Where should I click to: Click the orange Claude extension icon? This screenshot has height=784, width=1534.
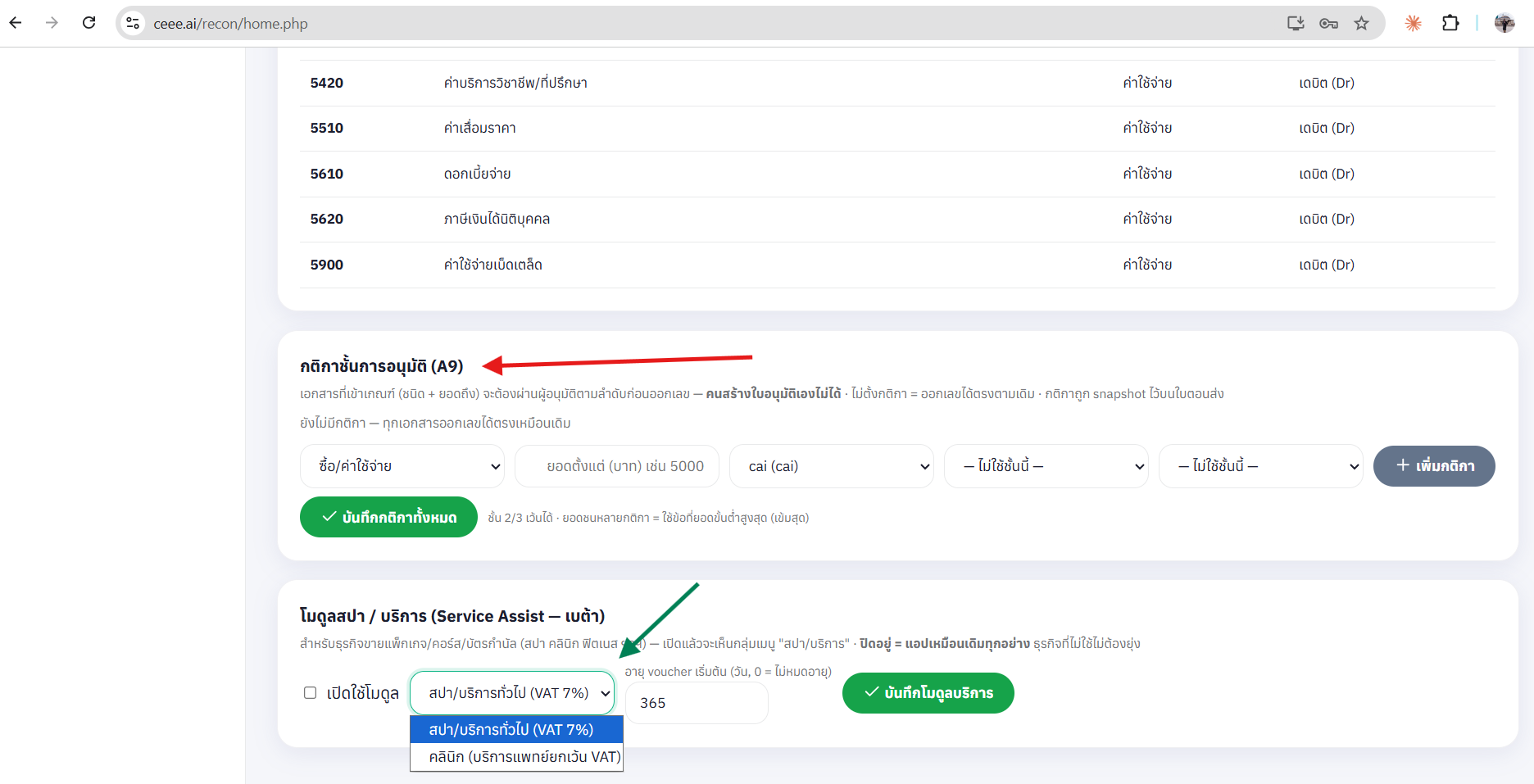[1413, 23]
